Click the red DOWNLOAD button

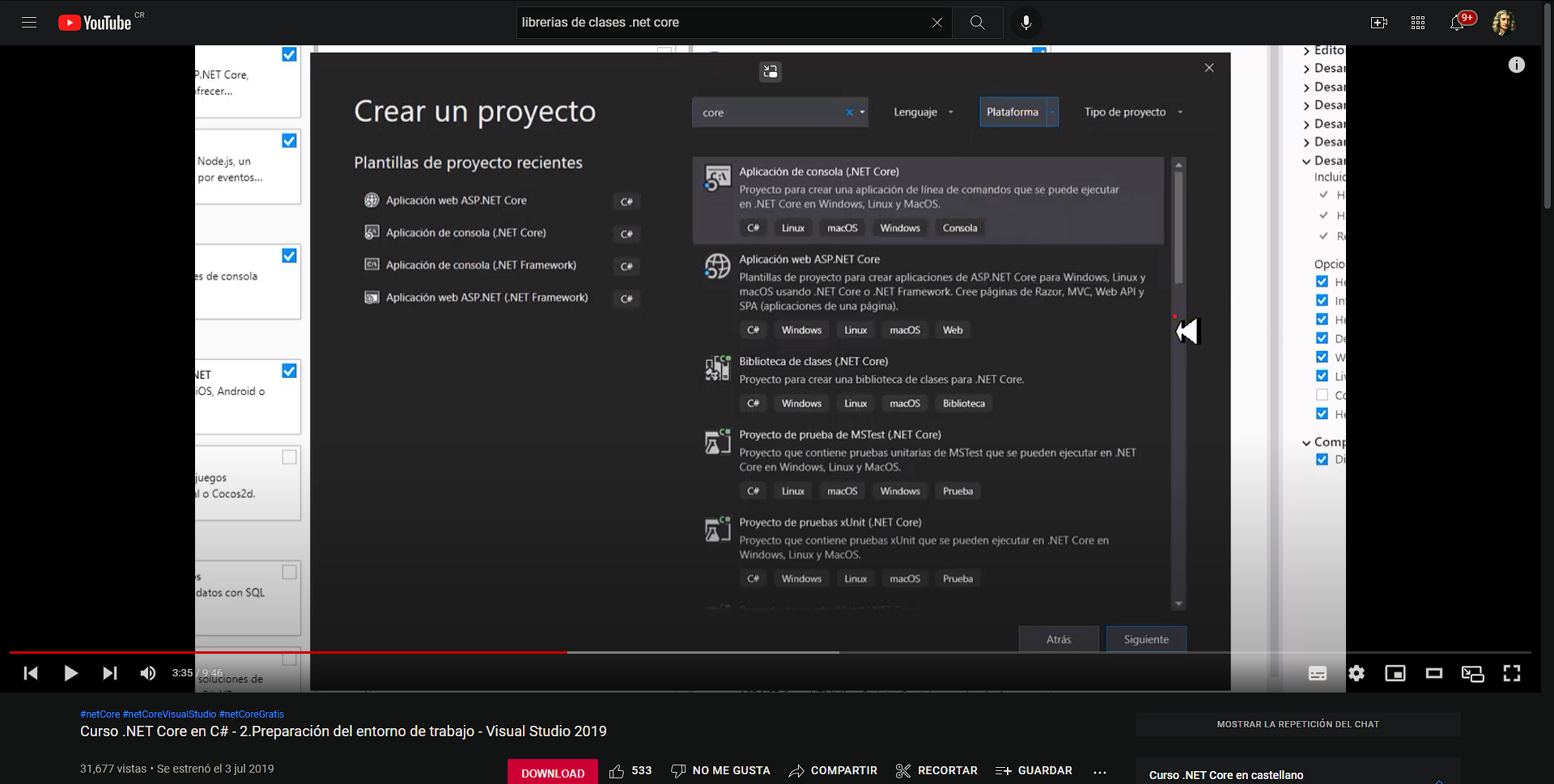tap(553, 773)
